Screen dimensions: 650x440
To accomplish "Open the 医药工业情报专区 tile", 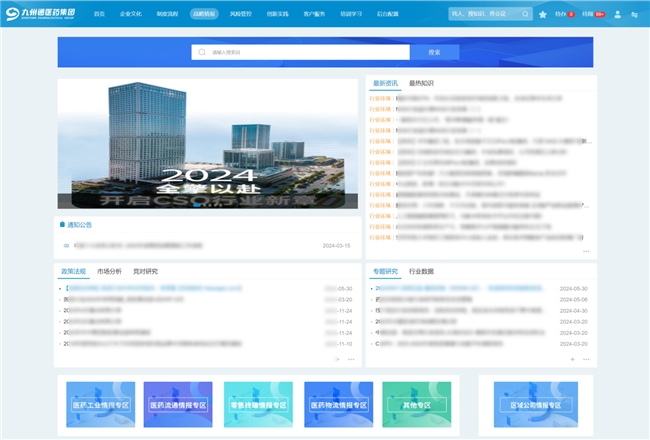I will [101, 405].
